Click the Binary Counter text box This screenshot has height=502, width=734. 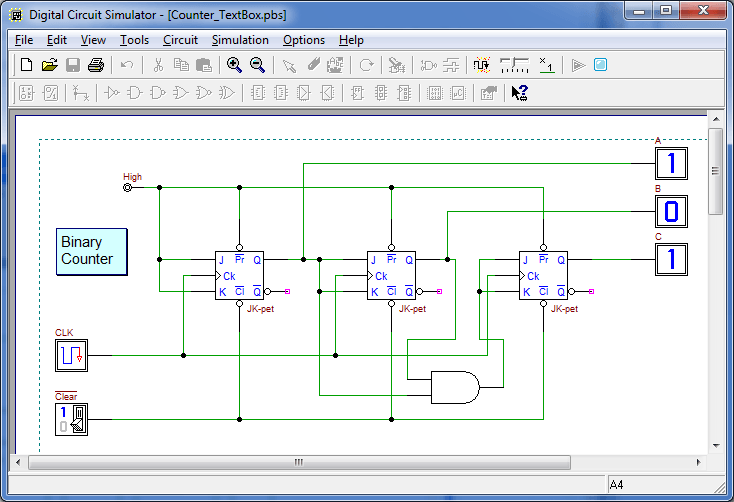tap(91, 251)
